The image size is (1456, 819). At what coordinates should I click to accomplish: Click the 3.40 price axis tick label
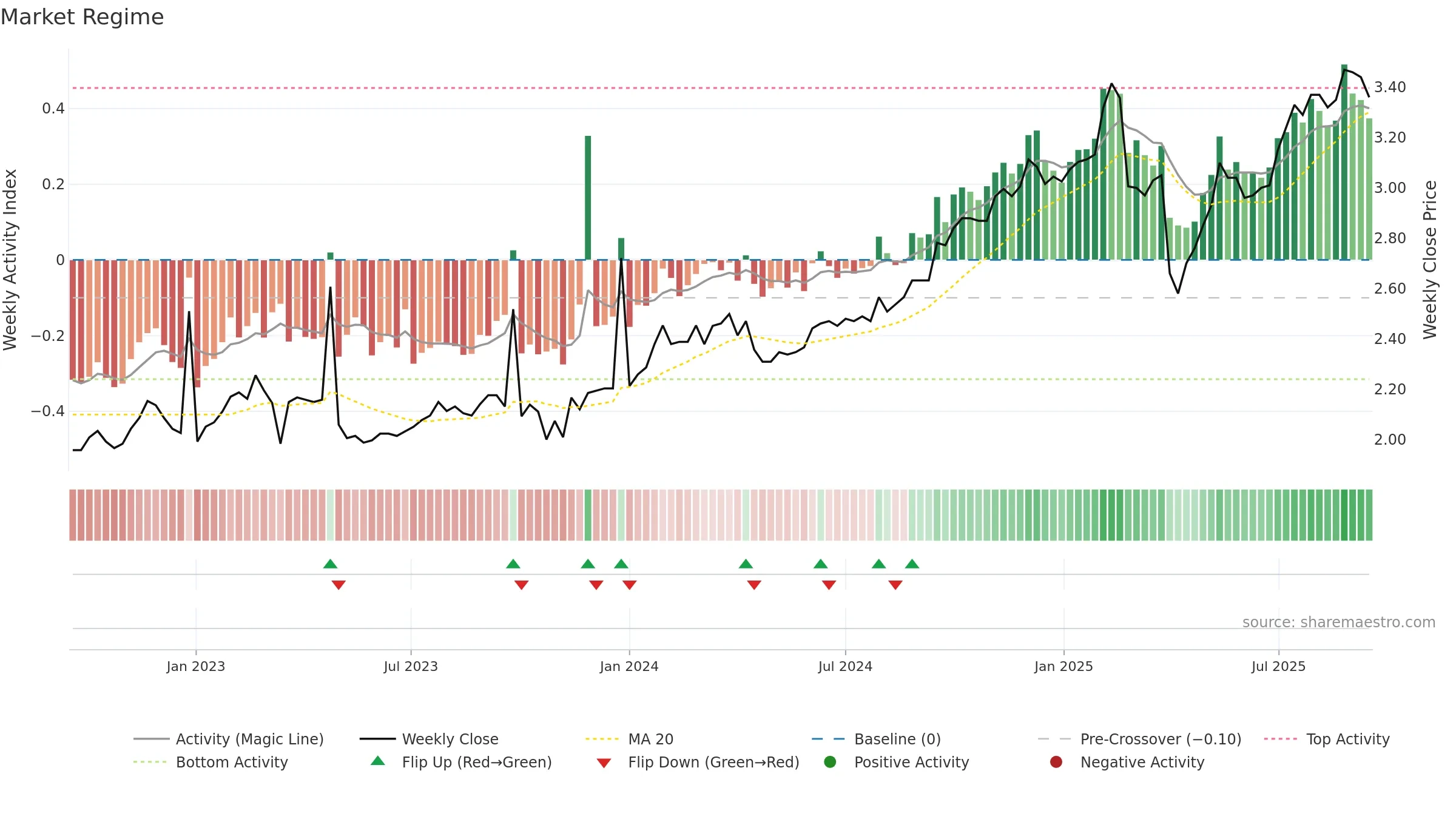tap(1390, 87)
